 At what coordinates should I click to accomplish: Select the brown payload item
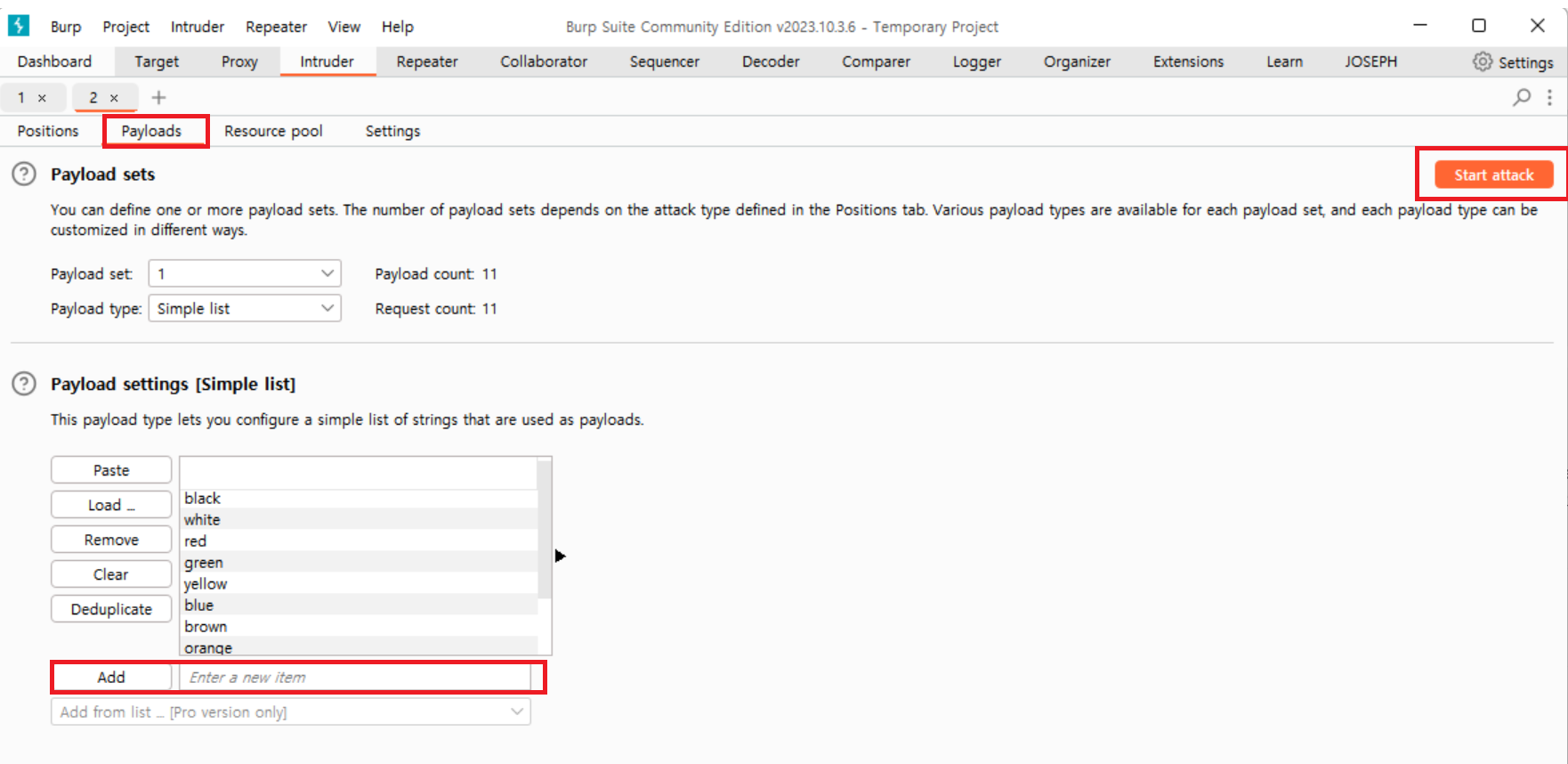pos(359,626)
